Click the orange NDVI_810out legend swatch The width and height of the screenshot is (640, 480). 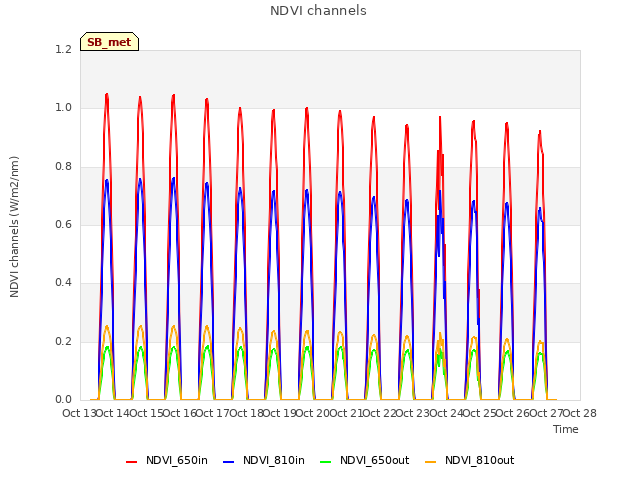(430, 462)
